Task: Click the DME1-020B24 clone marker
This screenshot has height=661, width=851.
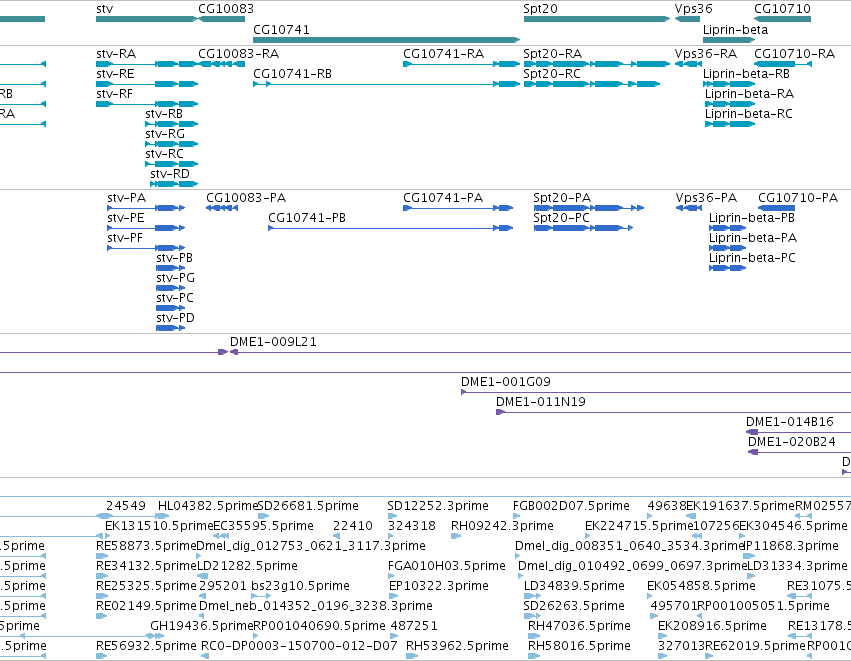Action: pos(753,452)
